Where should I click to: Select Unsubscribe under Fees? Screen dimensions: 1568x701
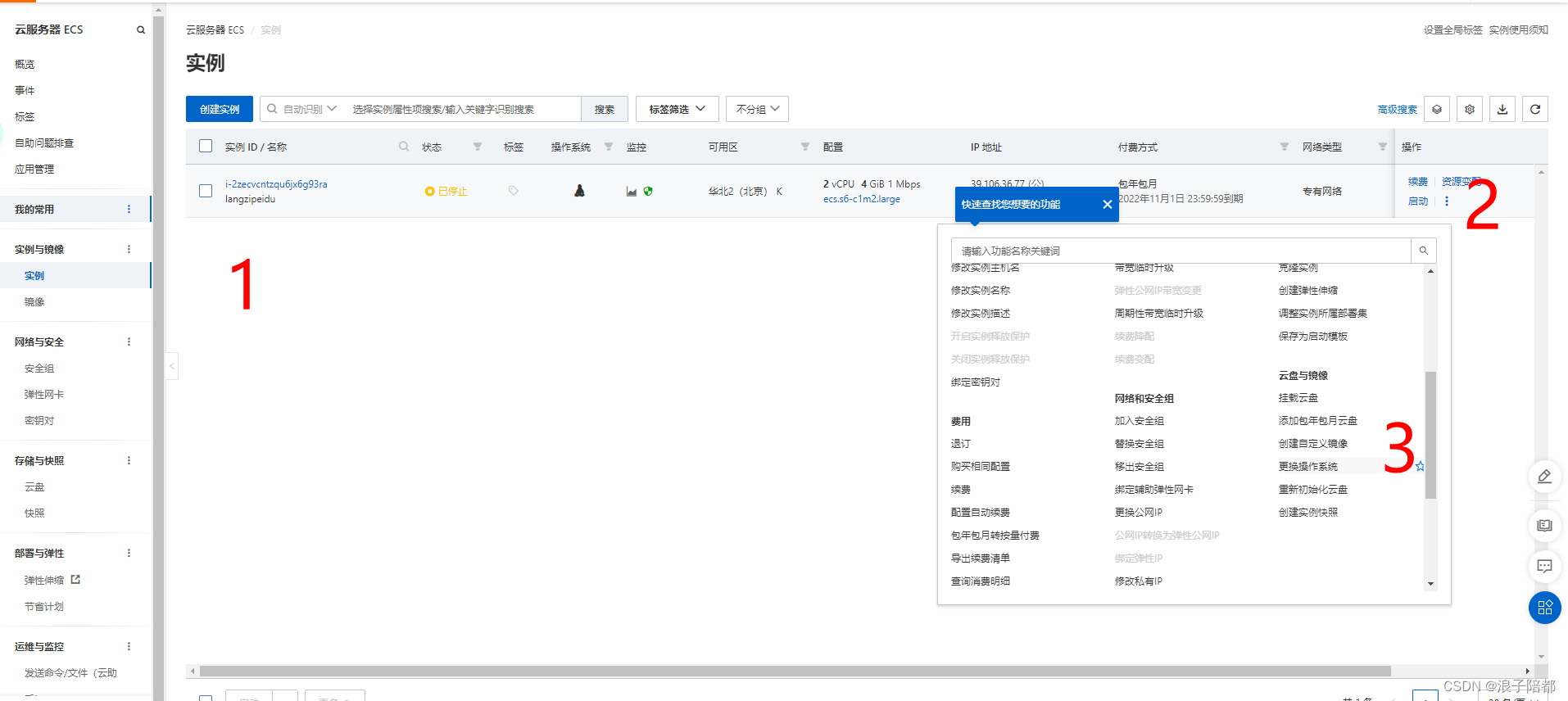[x=960, y=444]
